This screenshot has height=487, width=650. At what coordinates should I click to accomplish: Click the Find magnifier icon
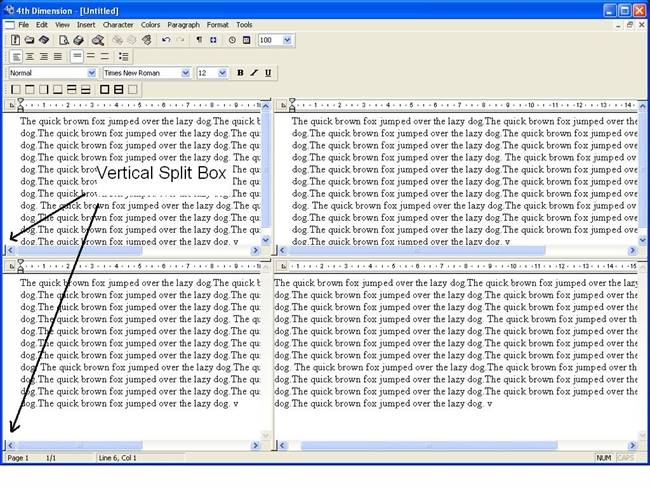coord(98,40)
